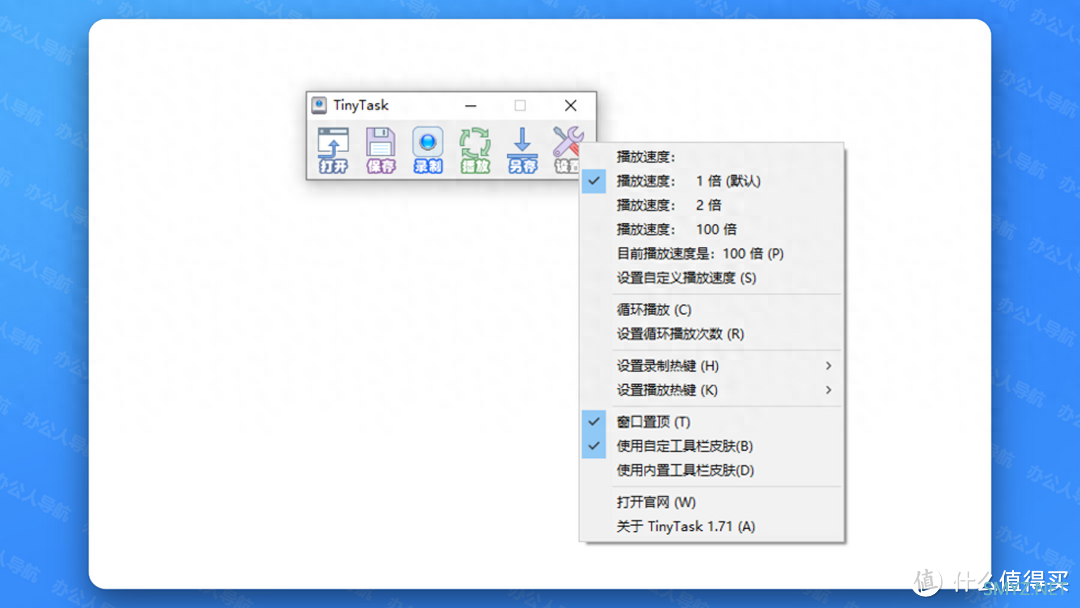Select playback speed 2 倍
1080x608 pixels.
[712, 205]
